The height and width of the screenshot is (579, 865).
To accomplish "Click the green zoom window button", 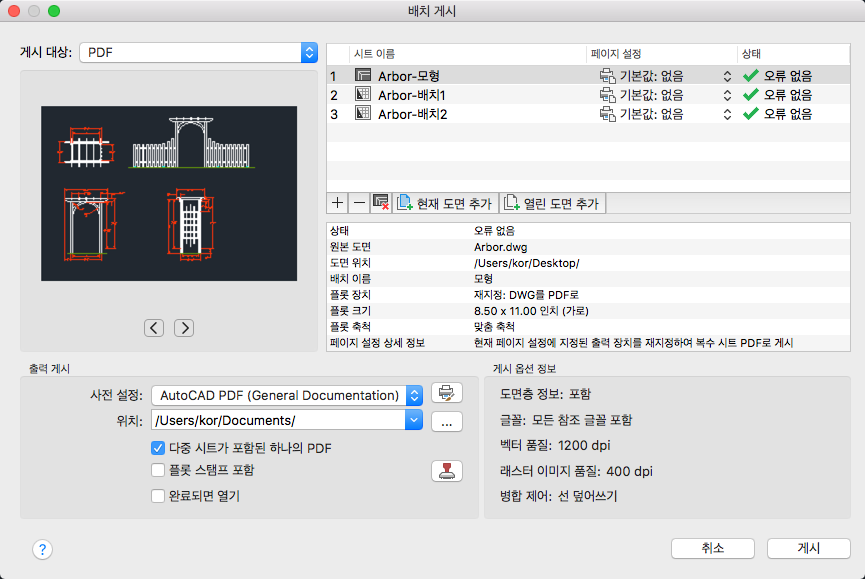I will [x=54, y=11].
